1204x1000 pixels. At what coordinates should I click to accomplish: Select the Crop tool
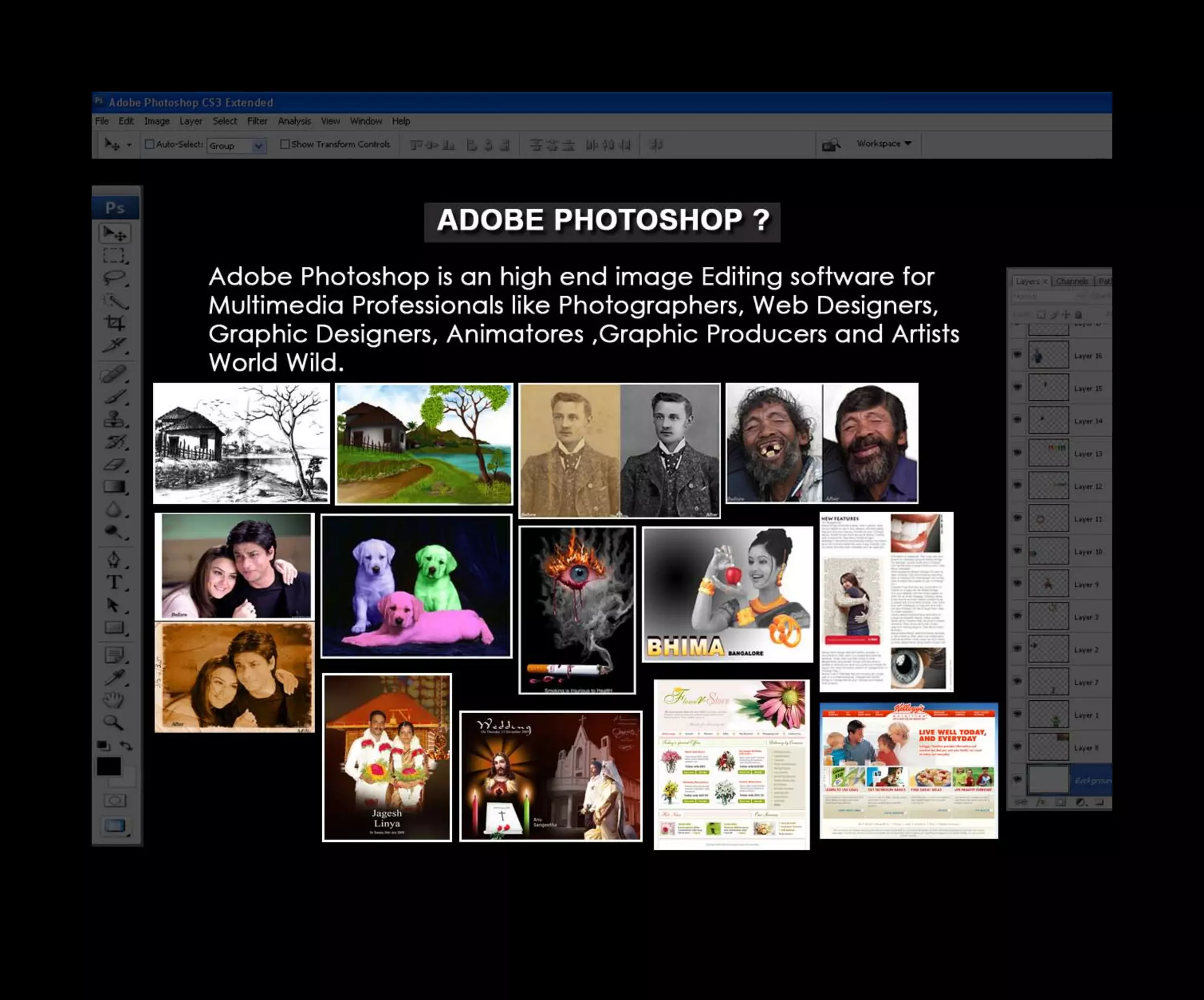tap(114, 322)
